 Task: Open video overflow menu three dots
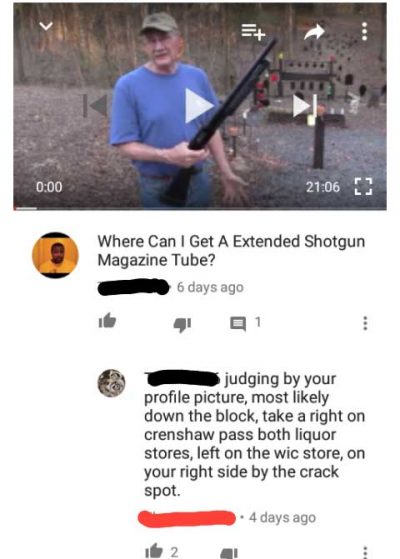pyautogui.click(x=364, y=32)
